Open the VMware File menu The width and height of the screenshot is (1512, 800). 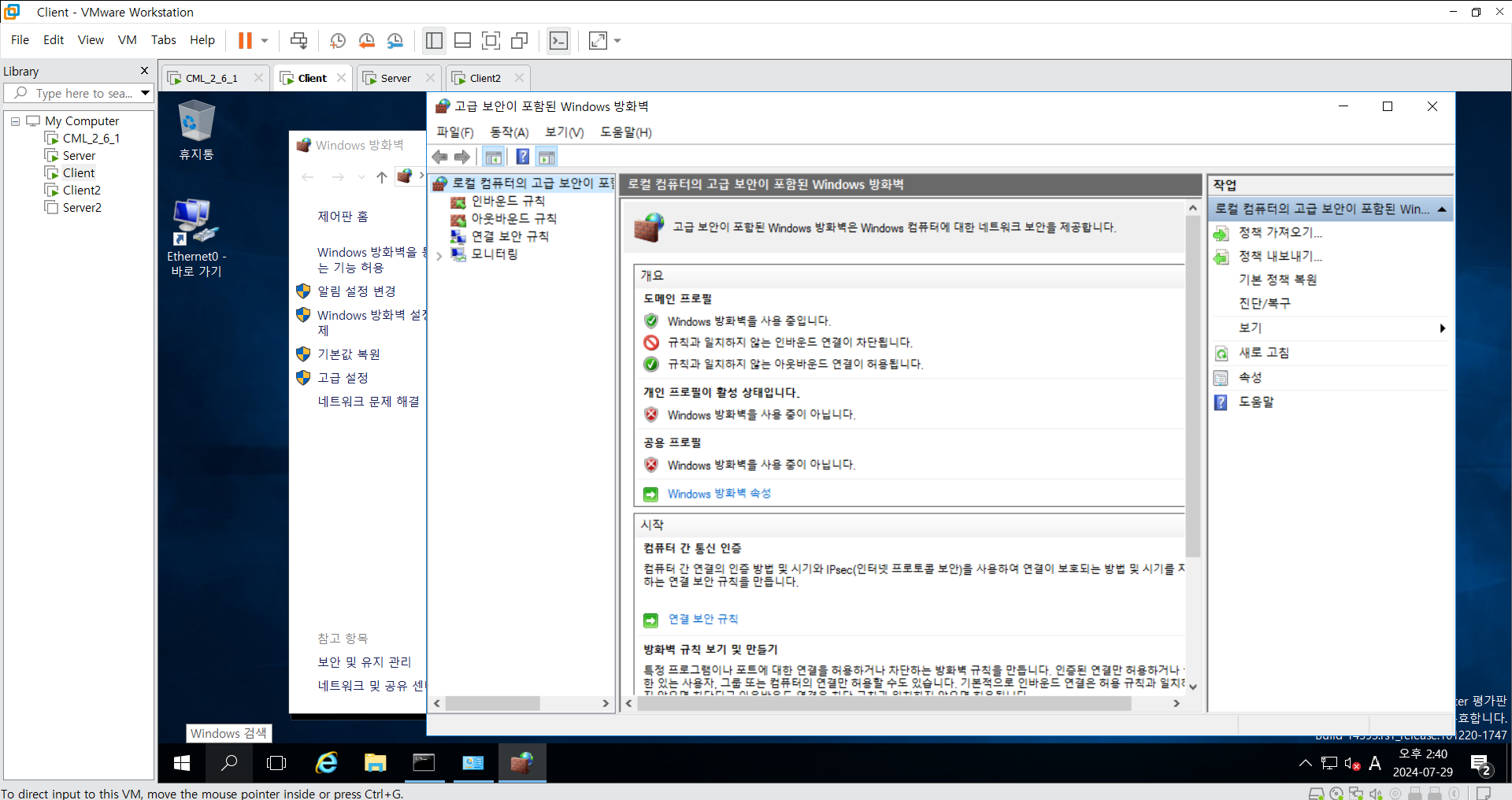(20, 40)
